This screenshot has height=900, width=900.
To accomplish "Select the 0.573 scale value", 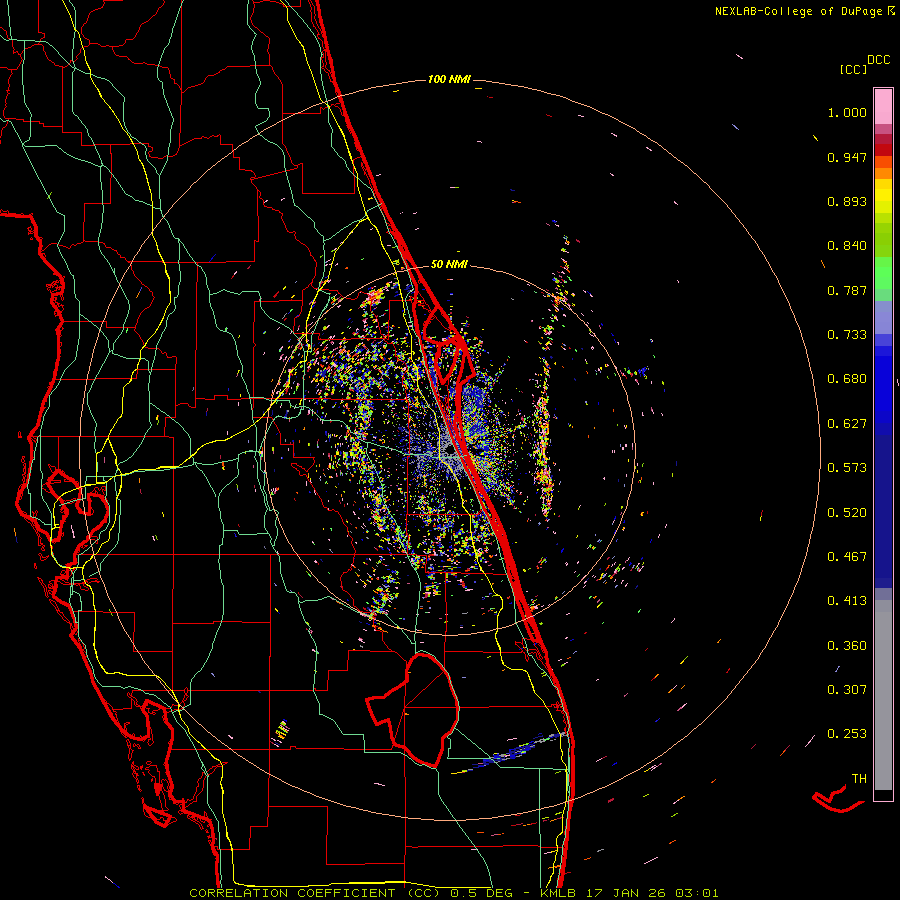I will point(847,468).
